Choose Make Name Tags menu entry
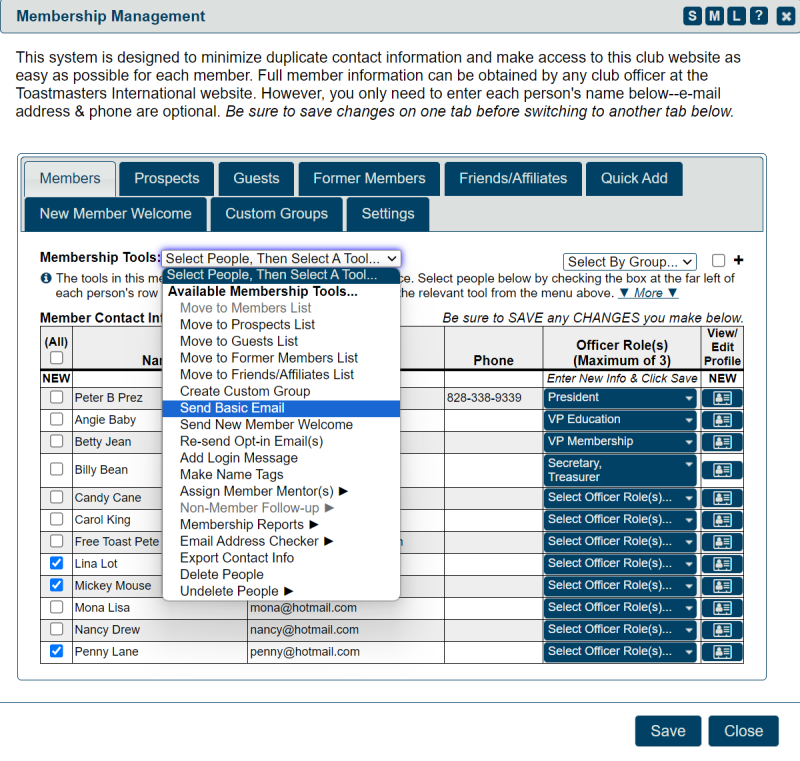This screenshot has height=761, width=800. [281, 474]
